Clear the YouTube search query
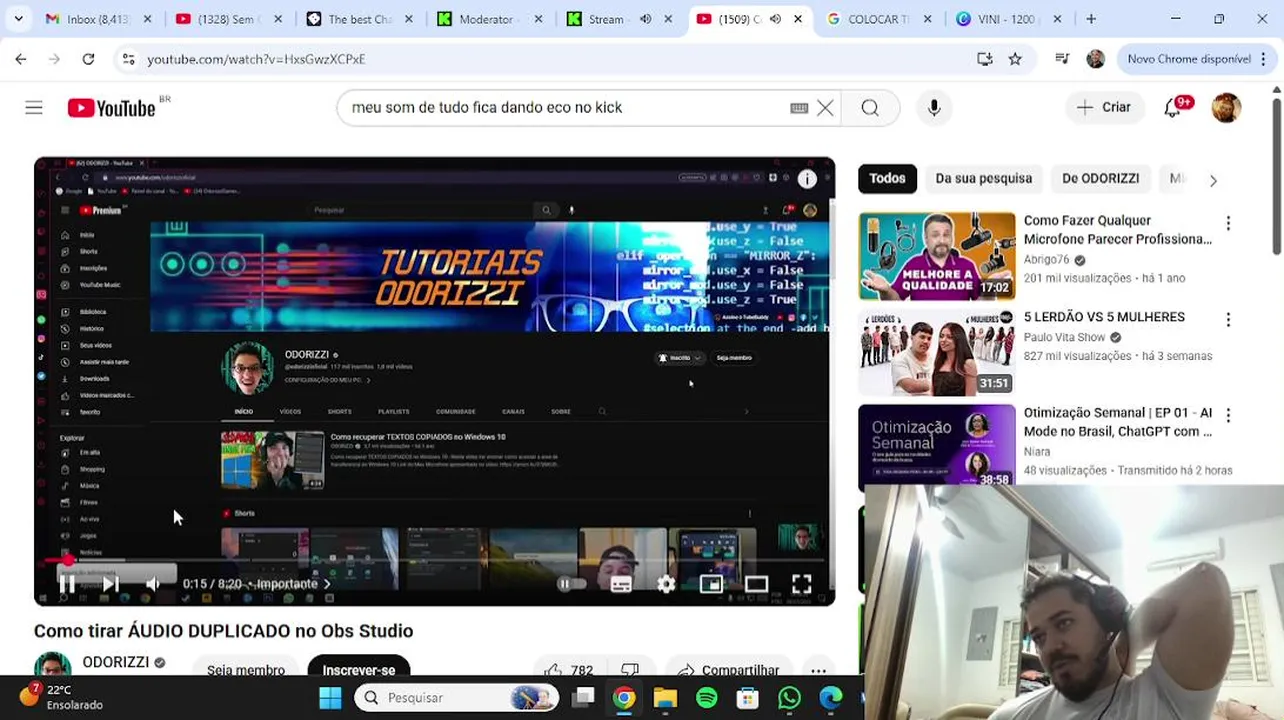Viewport: 1284px width, 720px height. (x=825, y=108)
